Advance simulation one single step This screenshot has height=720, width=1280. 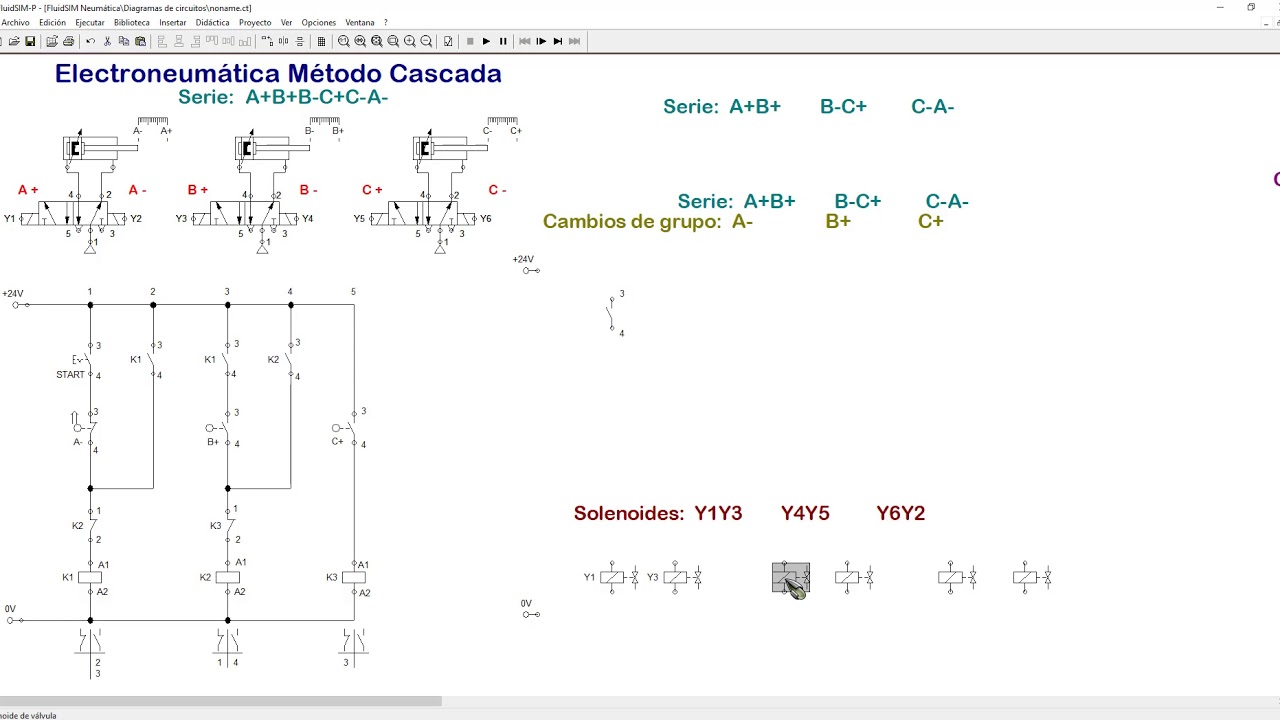coord(541,41)
